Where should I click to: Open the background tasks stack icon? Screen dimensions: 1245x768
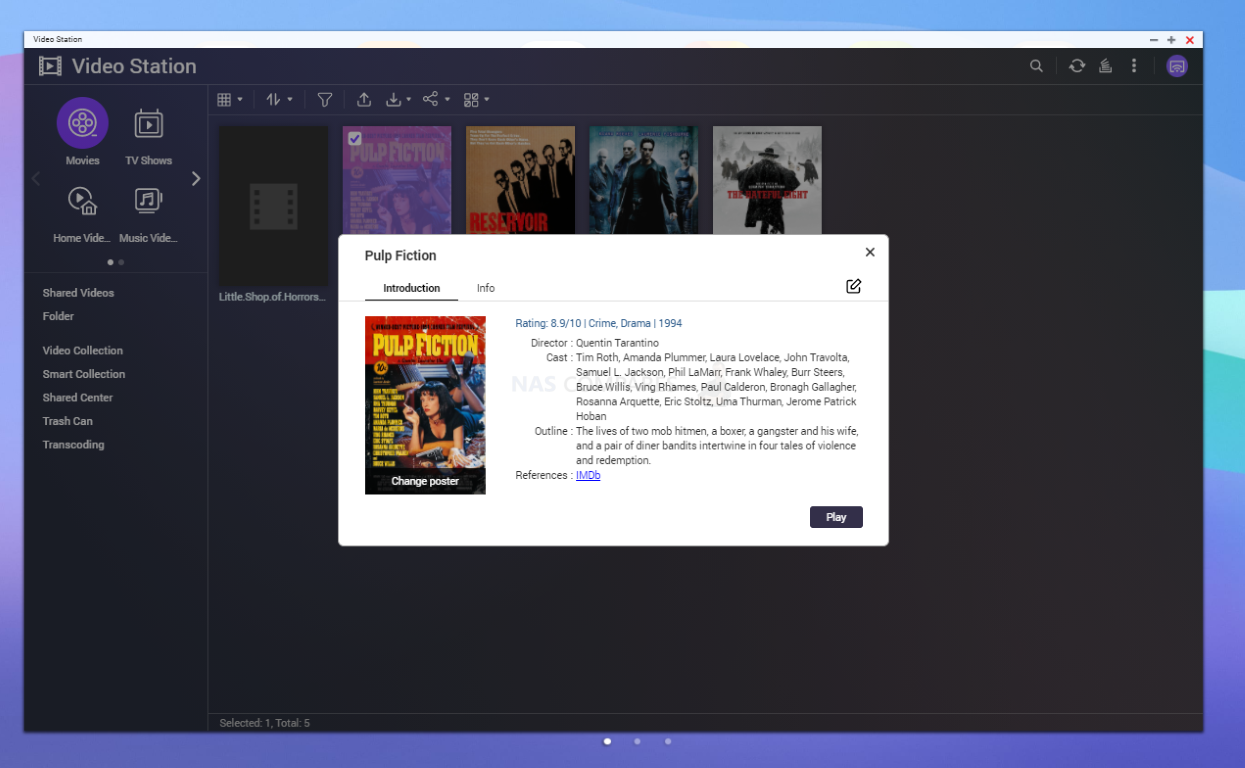click(1105, 66)
